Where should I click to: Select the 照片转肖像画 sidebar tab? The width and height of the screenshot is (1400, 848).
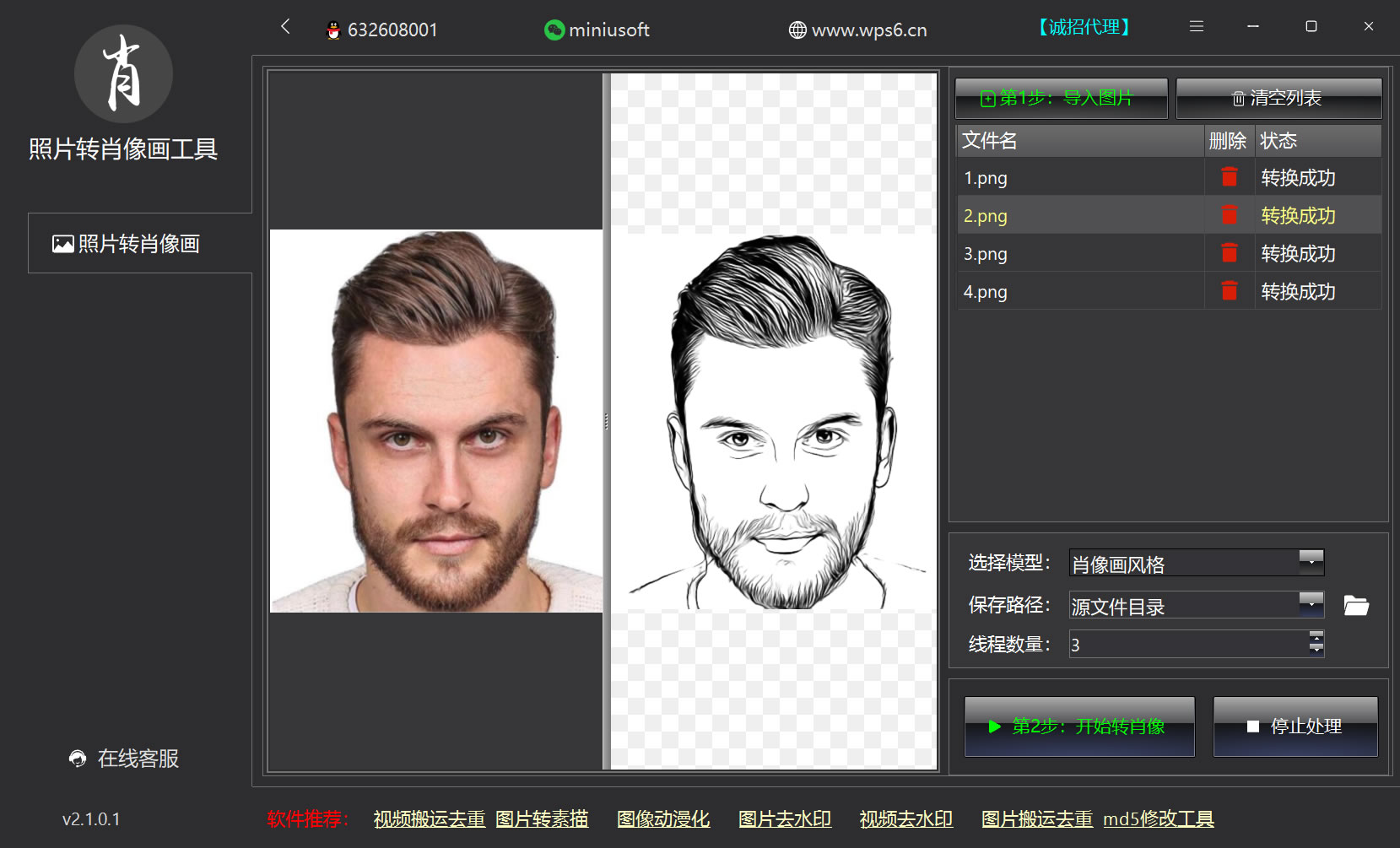click(127, 244)
